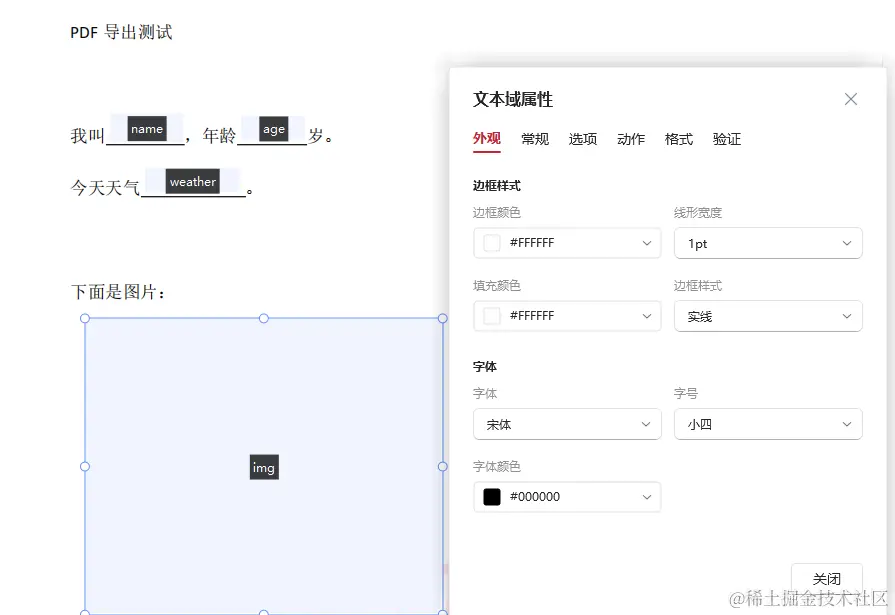Screen dimensions: 895x615
Task: Switch to the 选项 tab
Action: (583, 139)
